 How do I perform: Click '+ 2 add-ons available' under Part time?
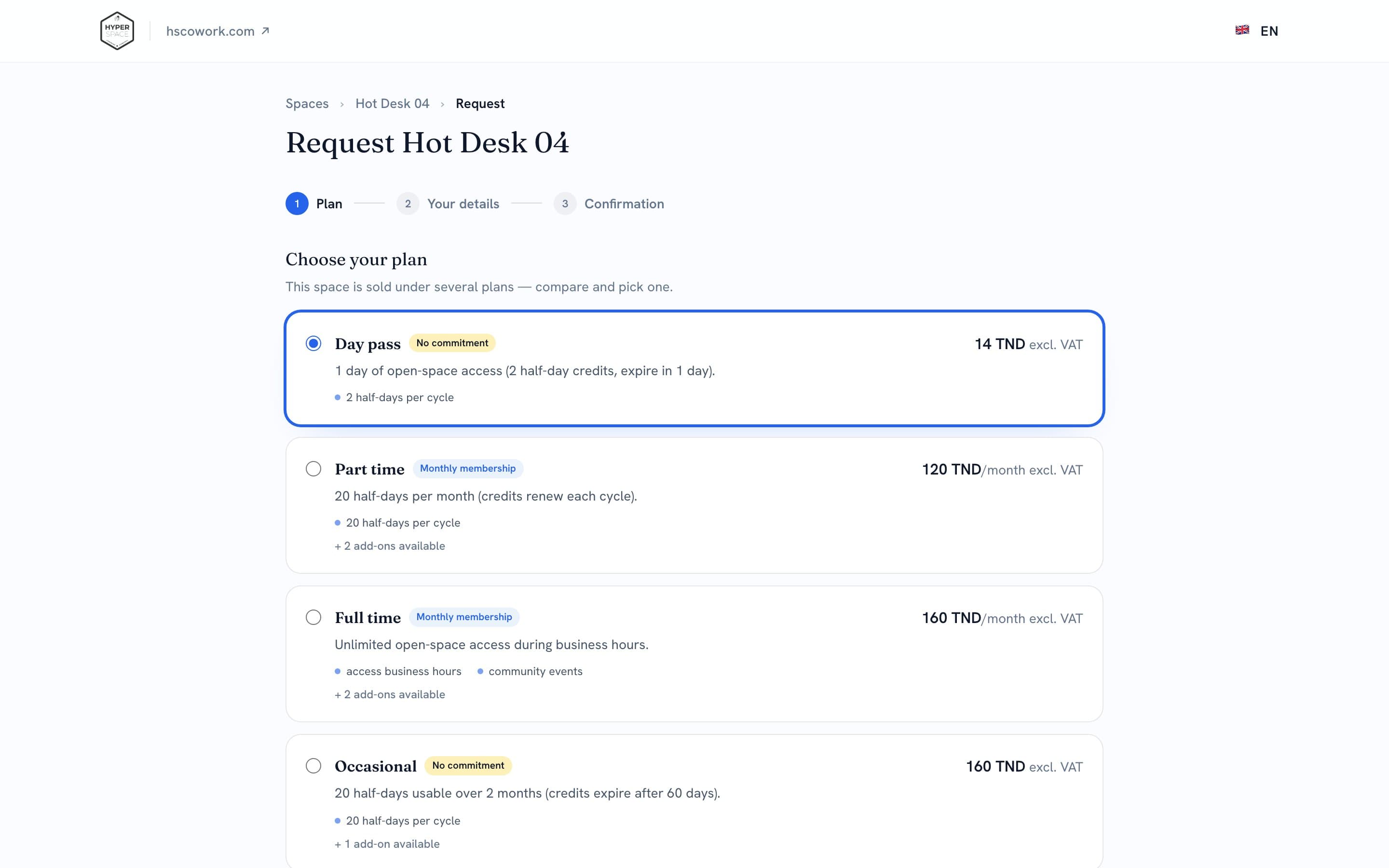pos(390,546)
